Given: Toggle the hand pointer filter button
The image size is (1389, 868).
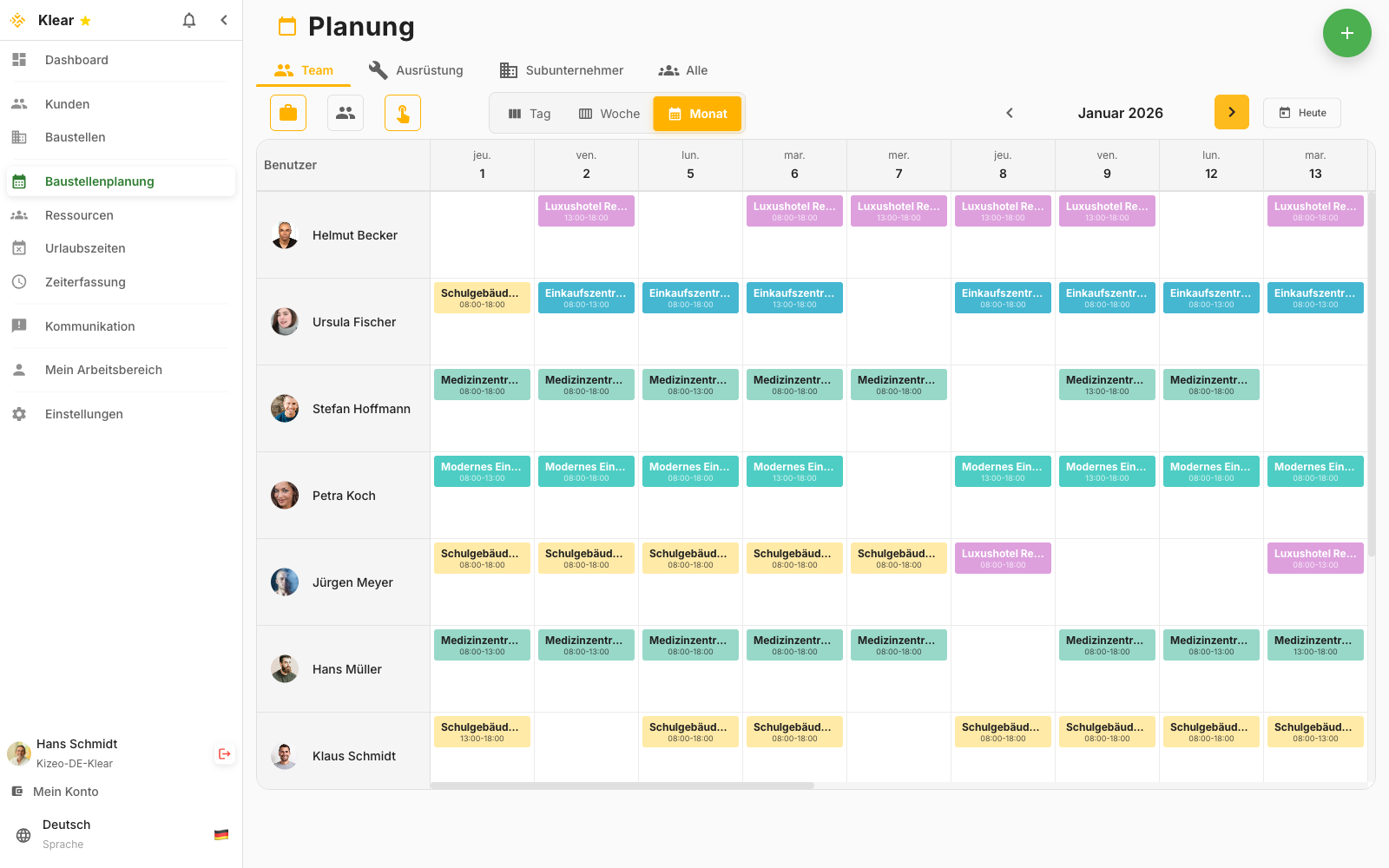Looking at the screenshot, I should (403, 113).
